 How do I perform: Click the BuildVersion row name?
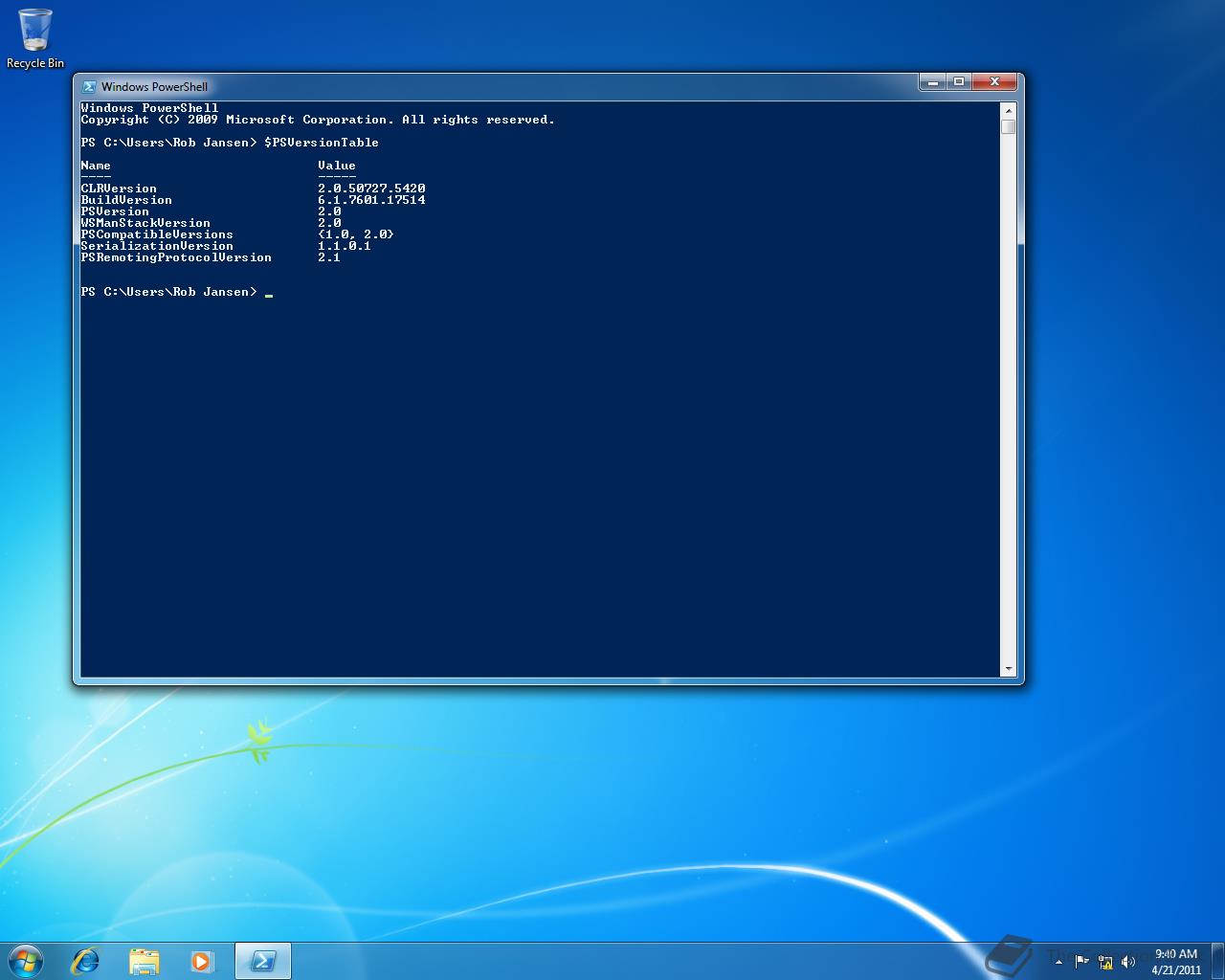[126, 200]
